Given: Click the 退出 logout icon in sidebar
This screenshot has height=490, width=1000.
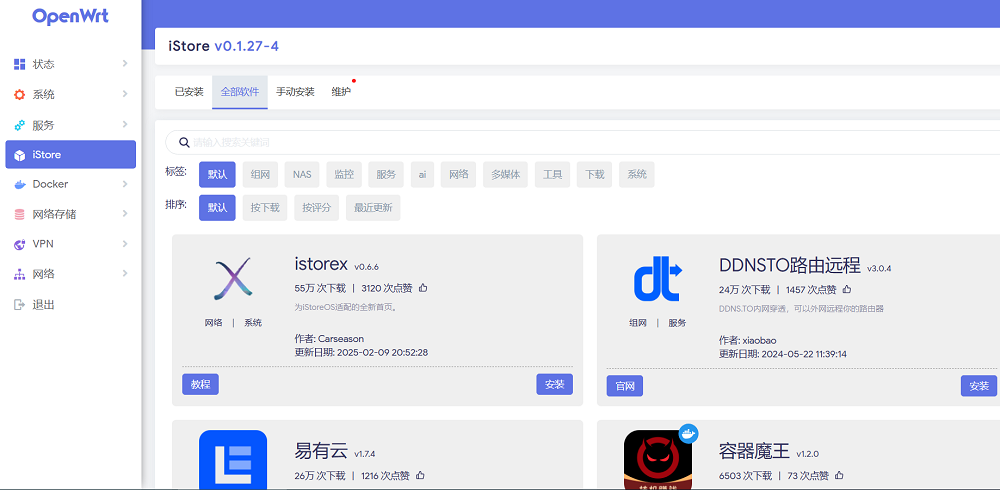Looking at the screenshot, I should coord(20,304).
